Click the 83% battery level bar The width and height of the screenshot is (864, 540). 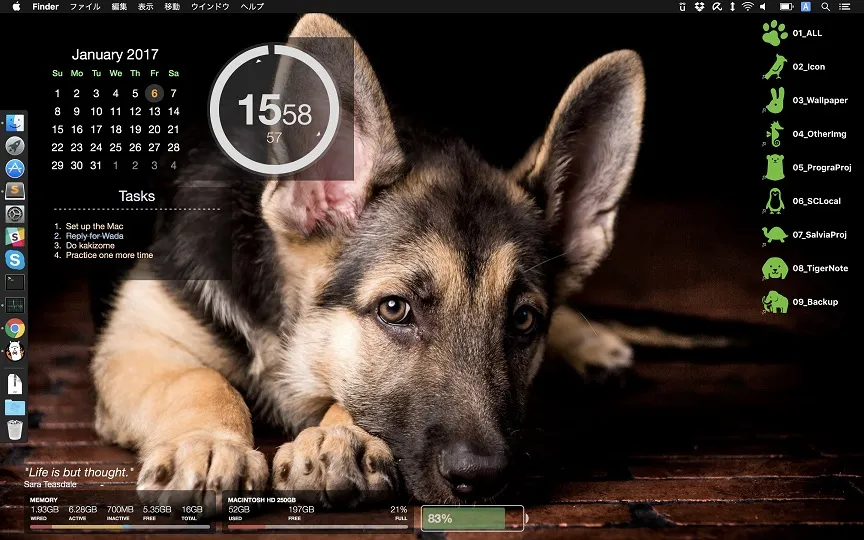point(472,518)
